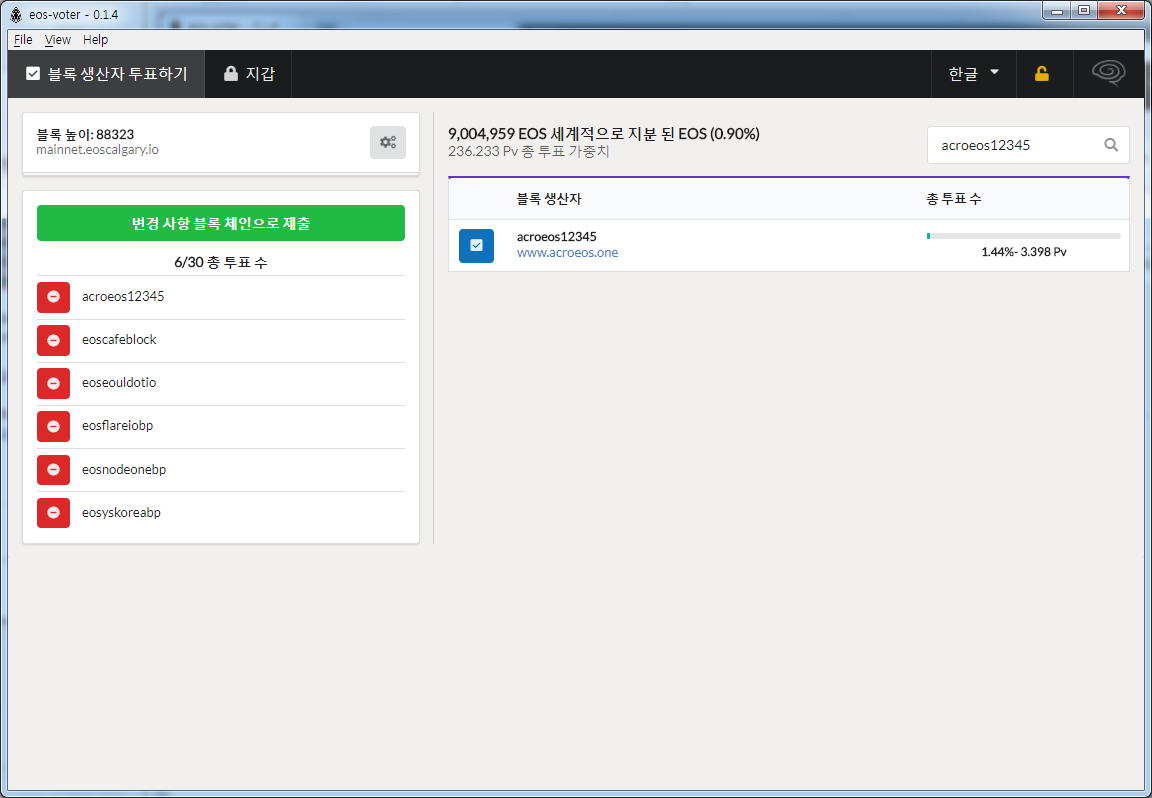1152x798 pixels.
Task: Toggle vote checkbox for acroeos12345 producer
Action: tap(476, 245)
